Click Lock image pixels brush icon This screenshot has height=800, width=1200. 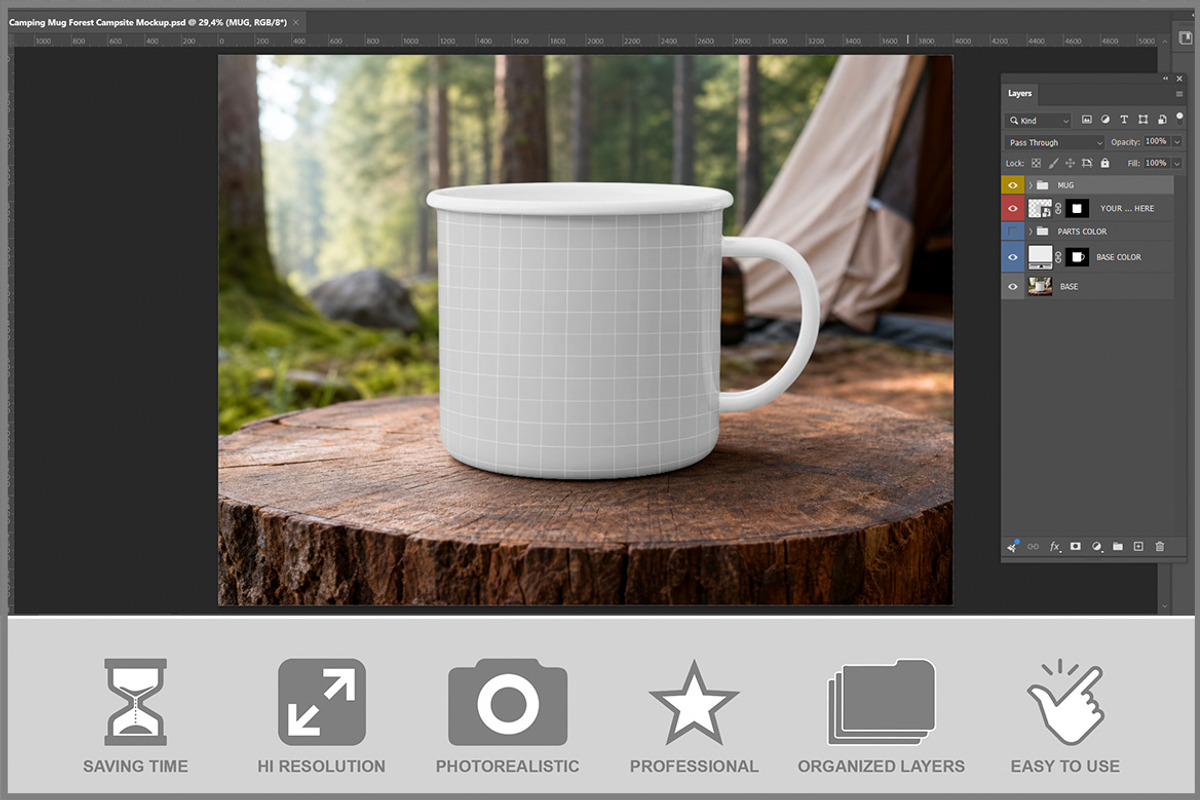click(1053, 163)
